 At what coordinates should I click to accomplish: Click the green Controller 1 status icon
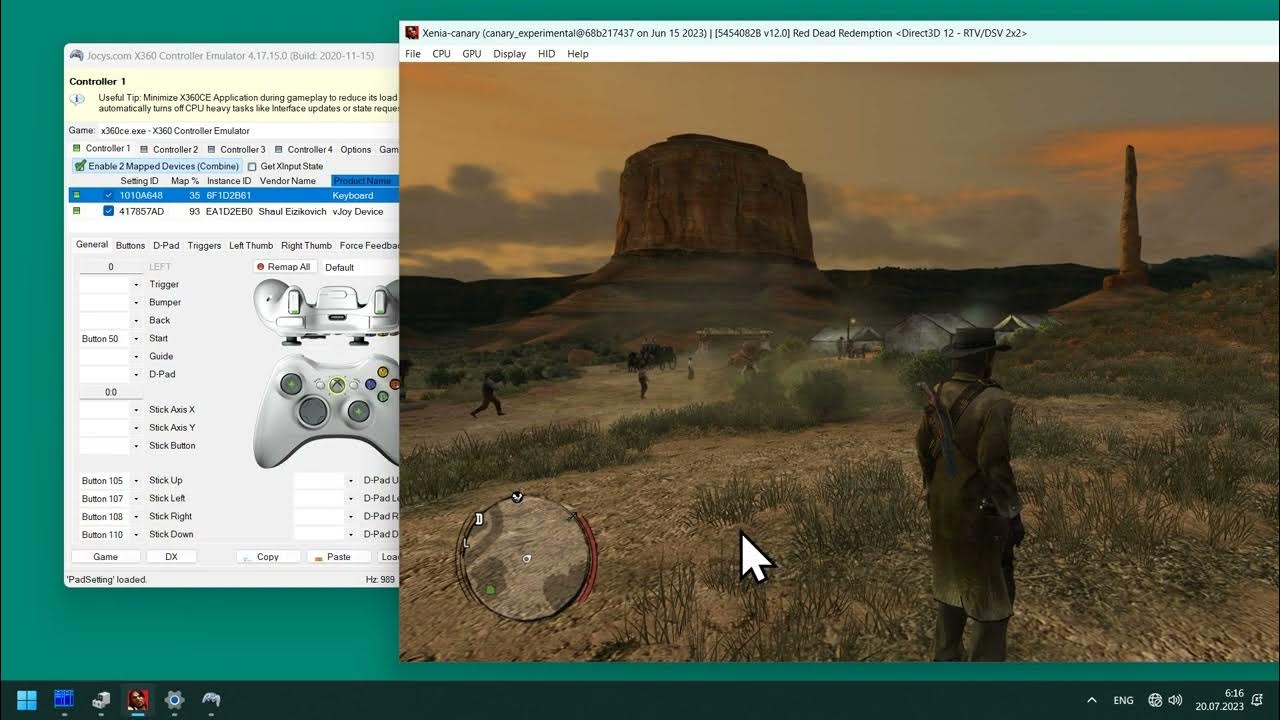coord(77,149)
